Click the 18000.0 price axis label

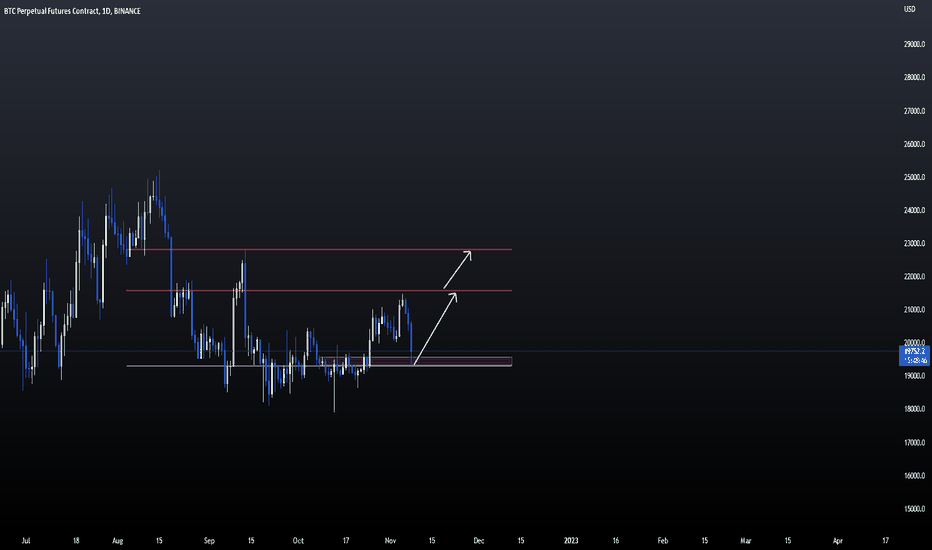[914, 409]
